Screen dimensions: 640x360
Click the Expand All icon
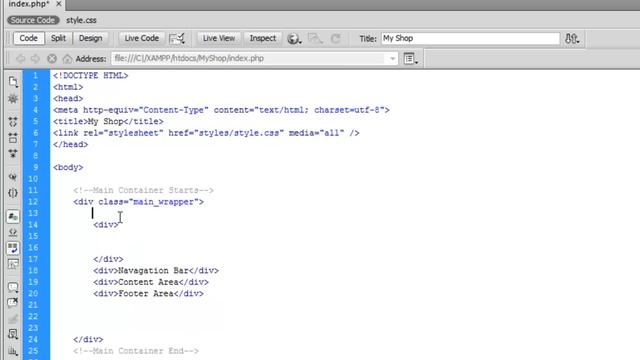[13, 153]
